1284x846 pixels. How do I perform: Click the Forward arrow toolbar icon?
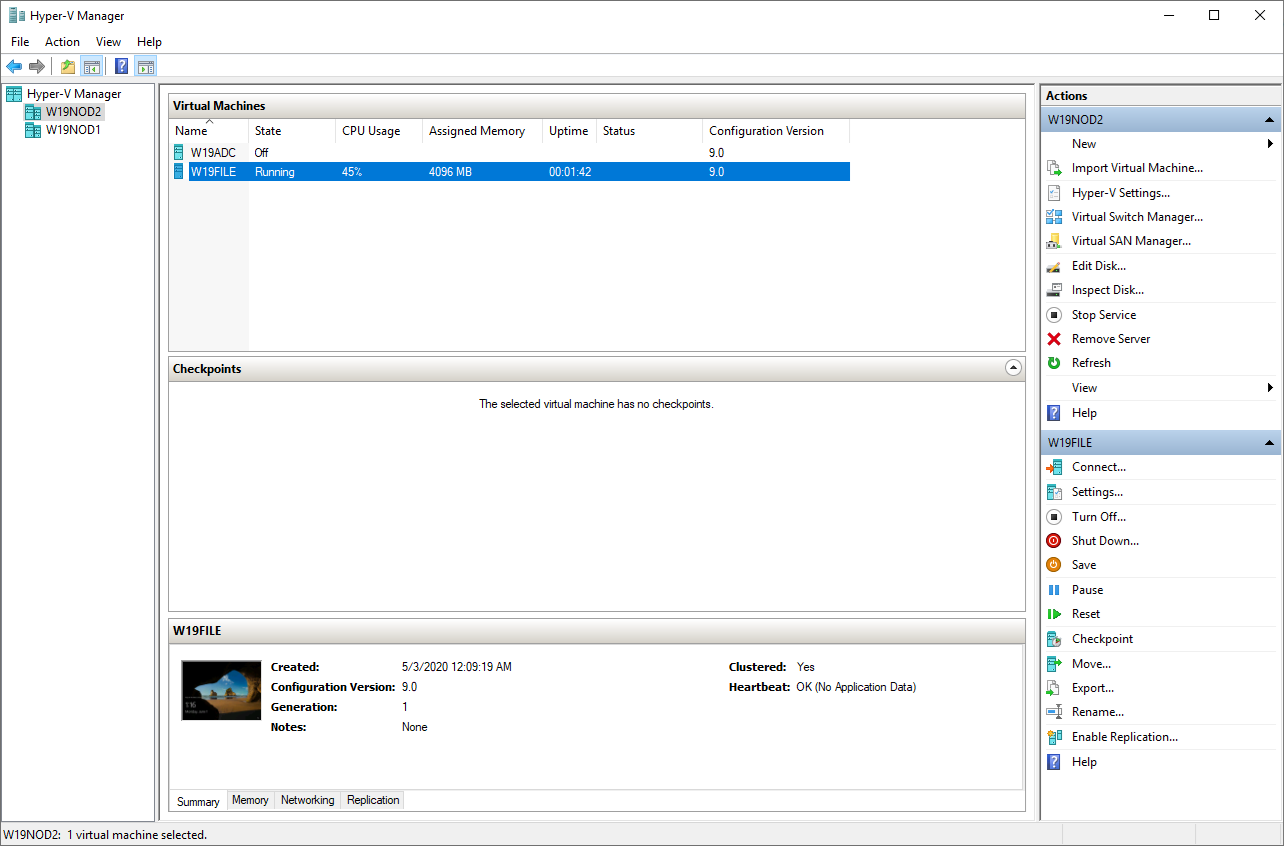[x=37, y=67]
